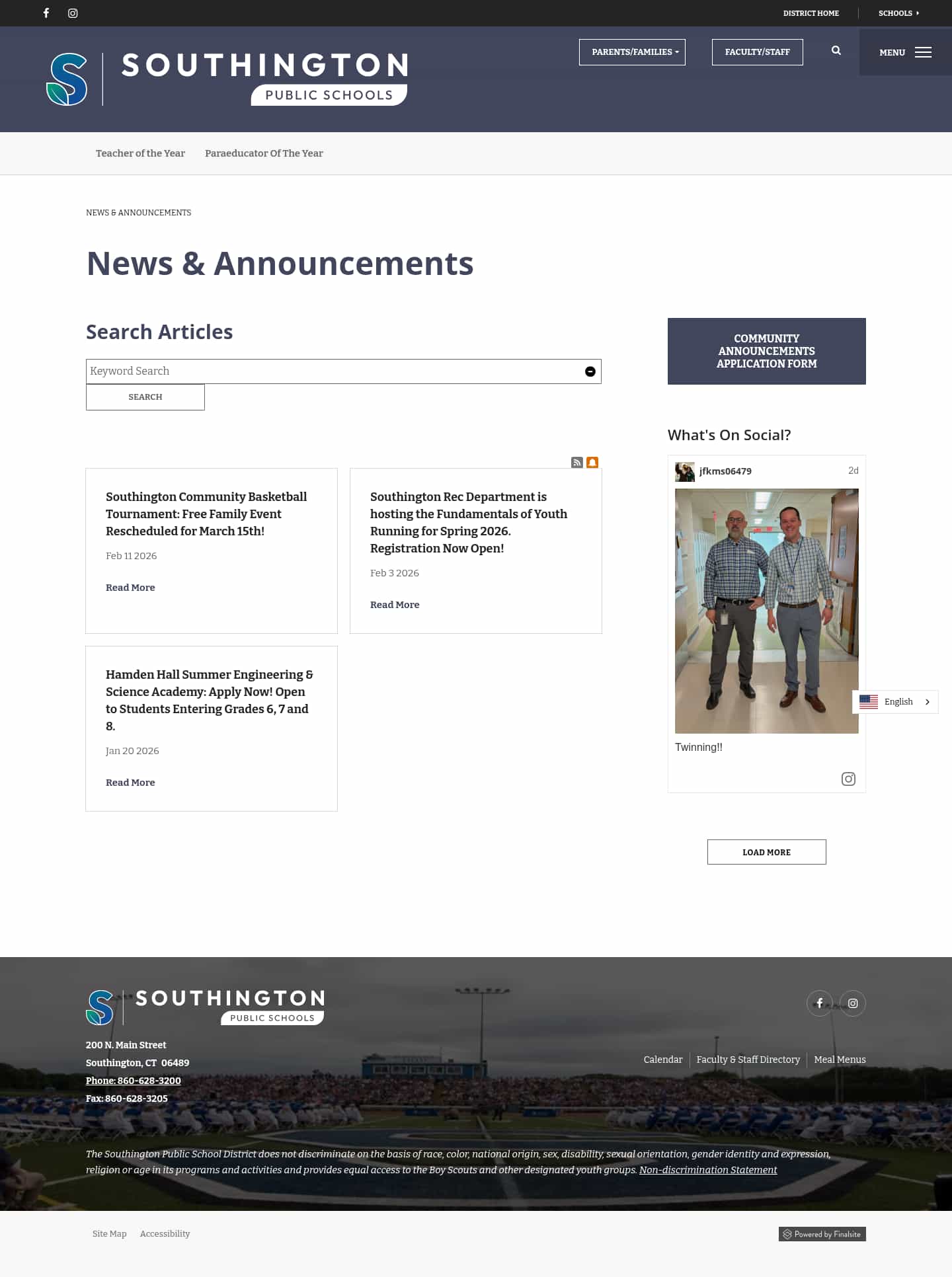The height and width of the screenshot is (1277, 952).
Task: Click 'Twinning!!' caption text
Action: point(699,748)
